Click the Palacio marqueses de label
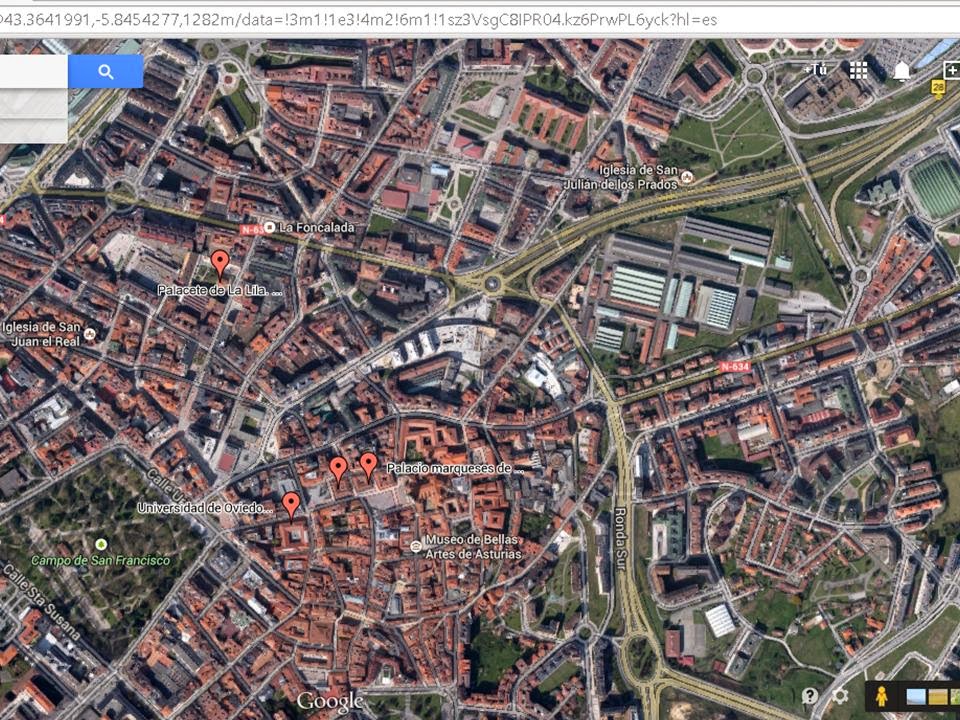The height and width of the screenshot is (720, 960). (456, 469)
